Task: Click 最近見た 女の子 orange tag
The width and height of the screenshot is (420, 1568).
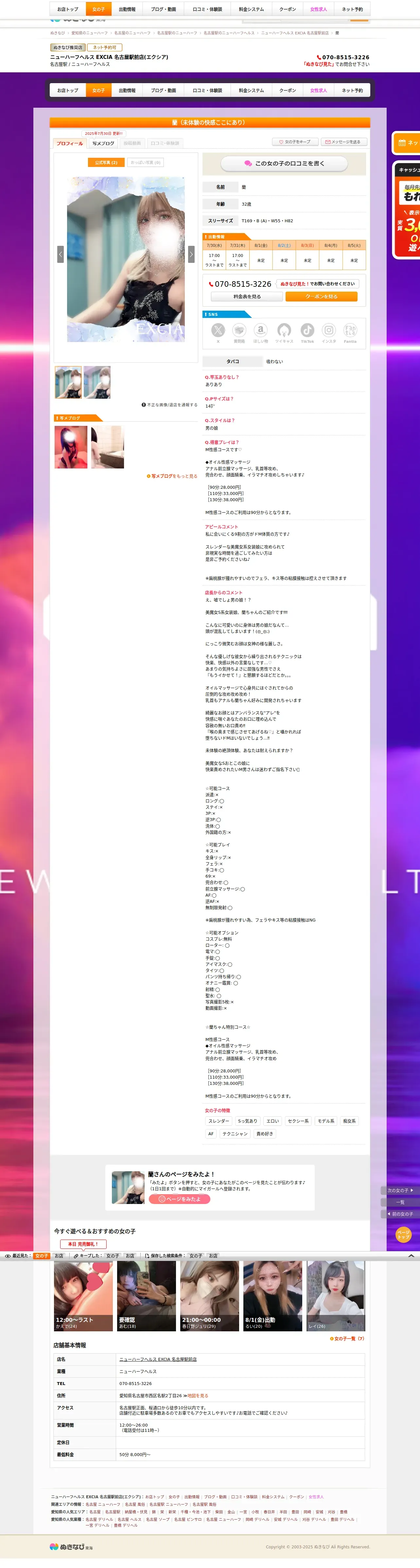Action: click(x=42, y=1256)
